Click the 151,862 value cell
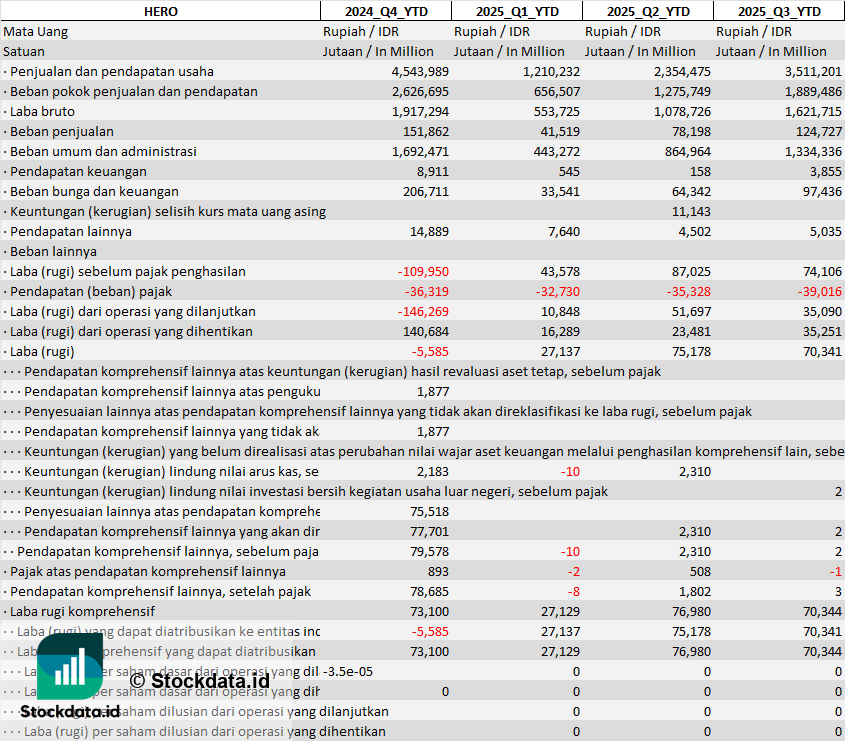This screenshot has width=845, height=741. (426, 131)
